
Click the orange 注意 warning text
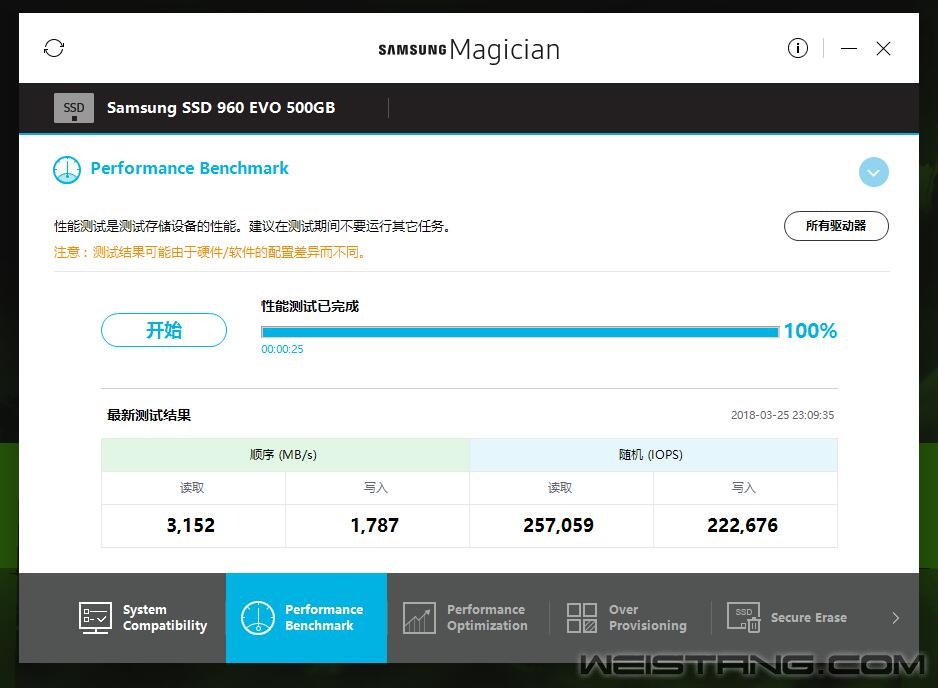tap(210, 252)
